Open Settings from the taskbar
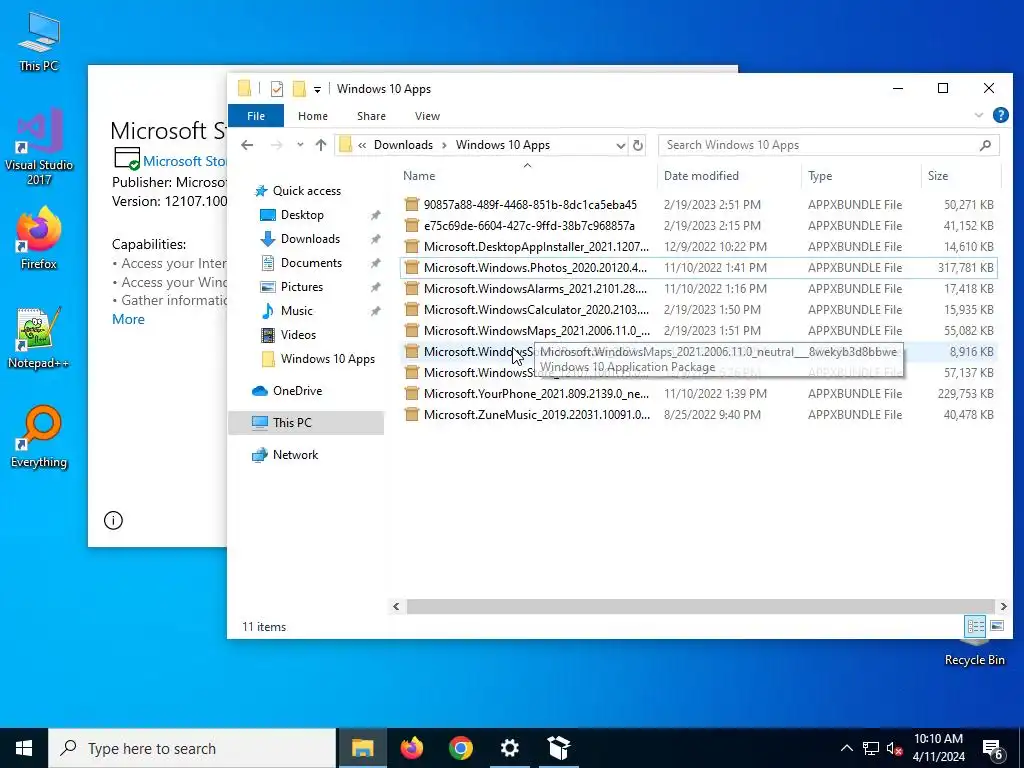The height and width of the screenshot is (768, 1024). 509,748
